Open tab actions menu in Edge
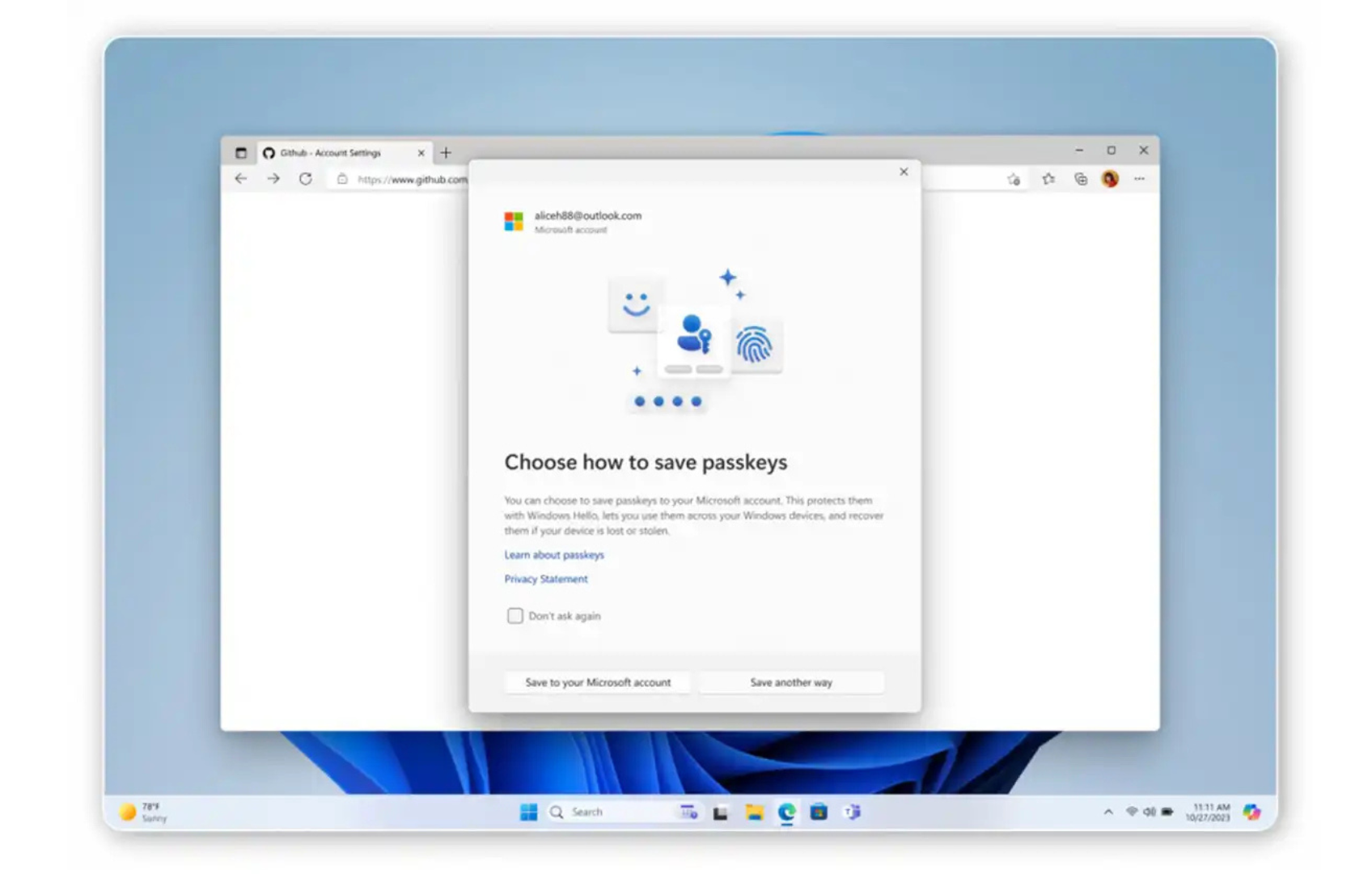Viewport: 1372px width, 874px height. pos(240,152)
